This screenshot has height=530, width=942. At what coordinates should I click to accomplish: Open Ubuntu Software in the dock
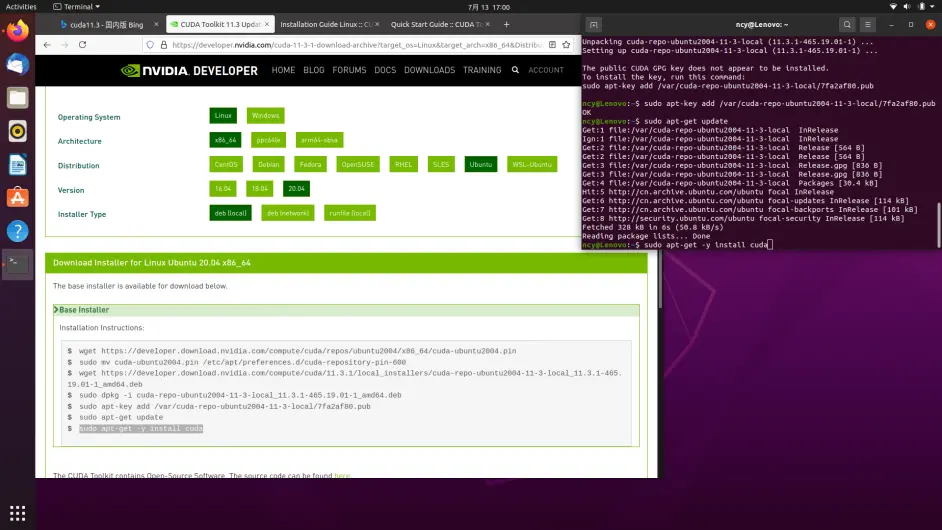click(x=17, y=198)
